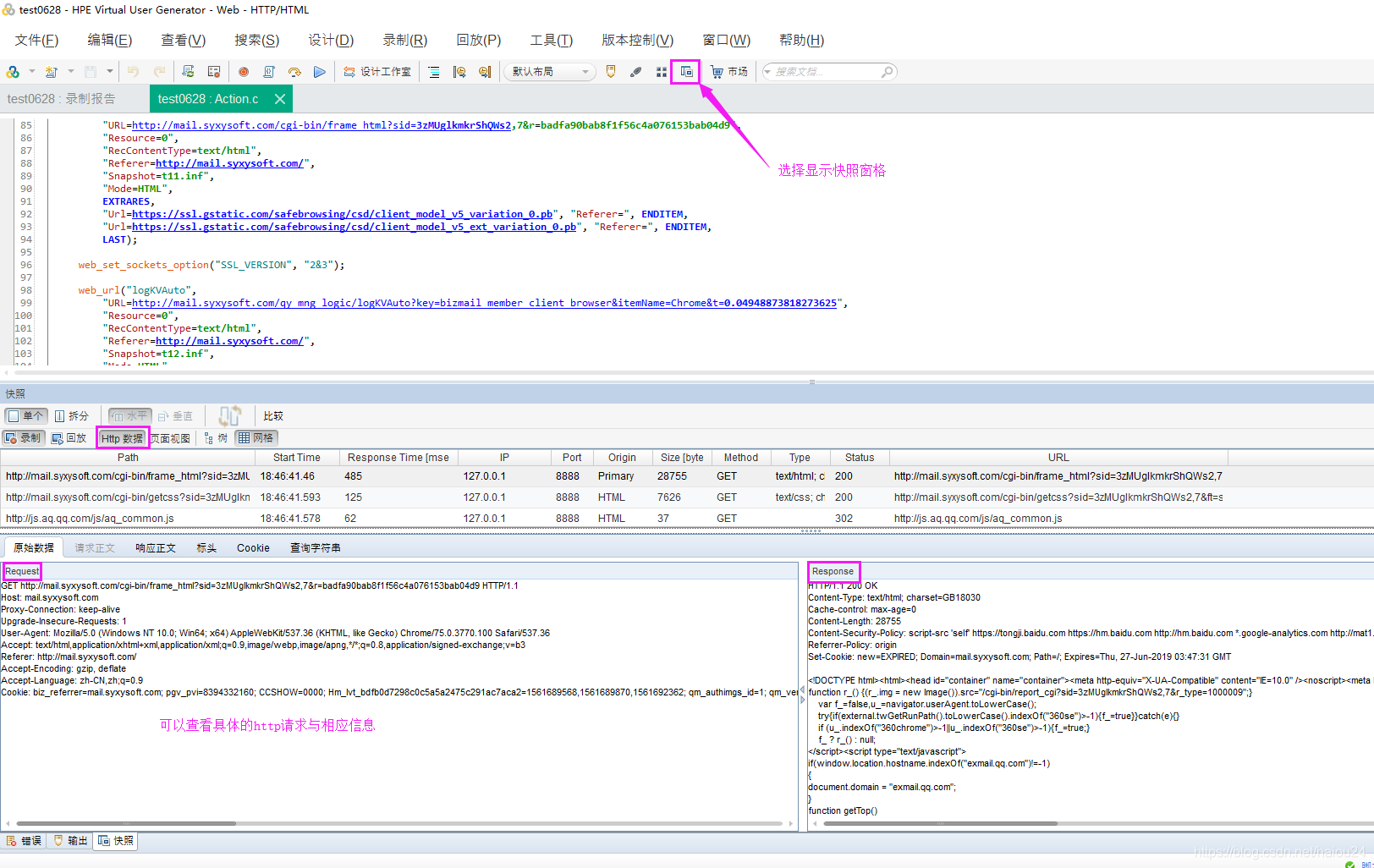Open Design Studio (设计工作室)
This screenshot has width=1374, height=868.
(377, 72)
